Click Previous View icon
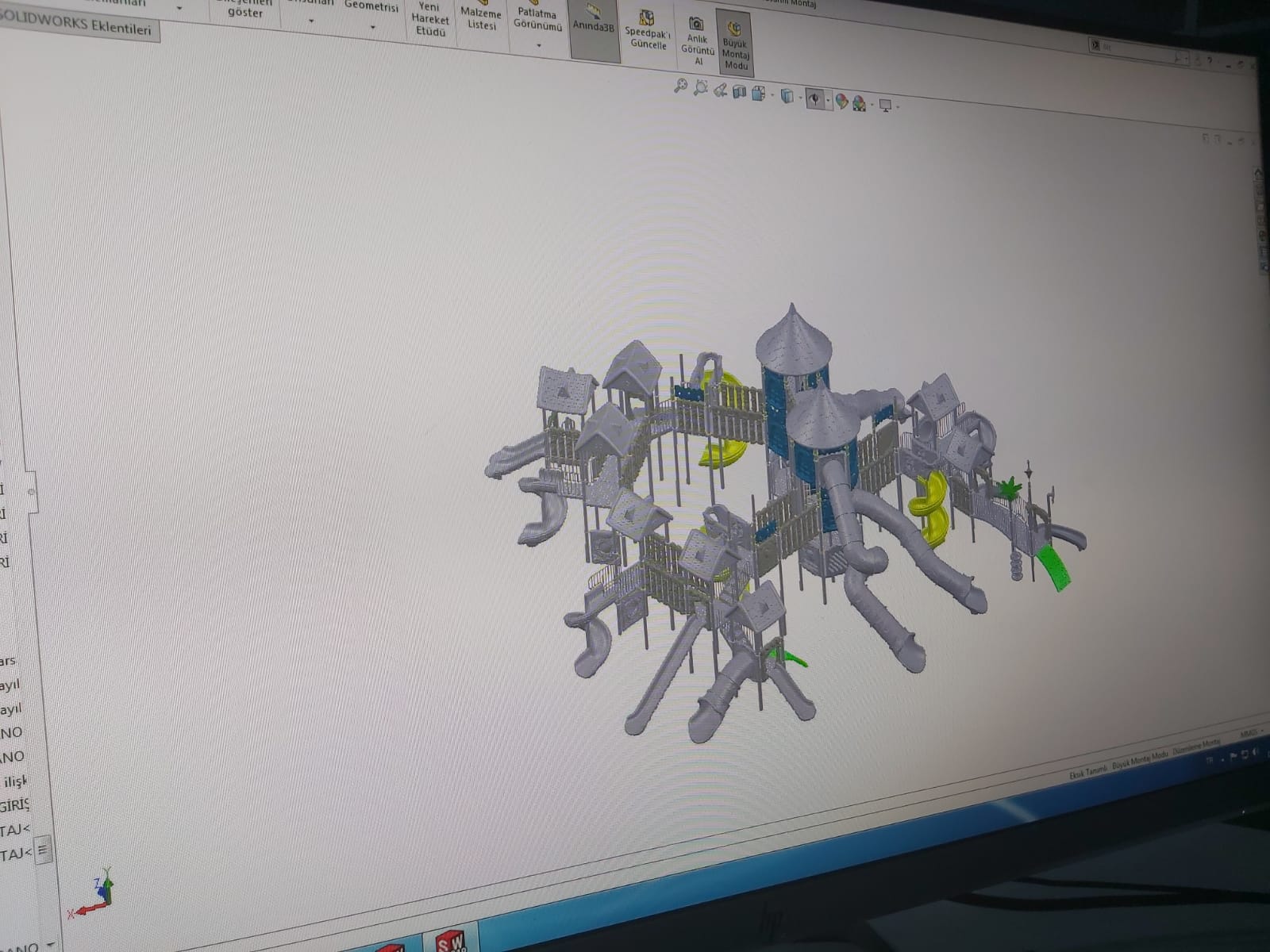The height and width of the screenshot is (952, 1270). pos(720,90)
